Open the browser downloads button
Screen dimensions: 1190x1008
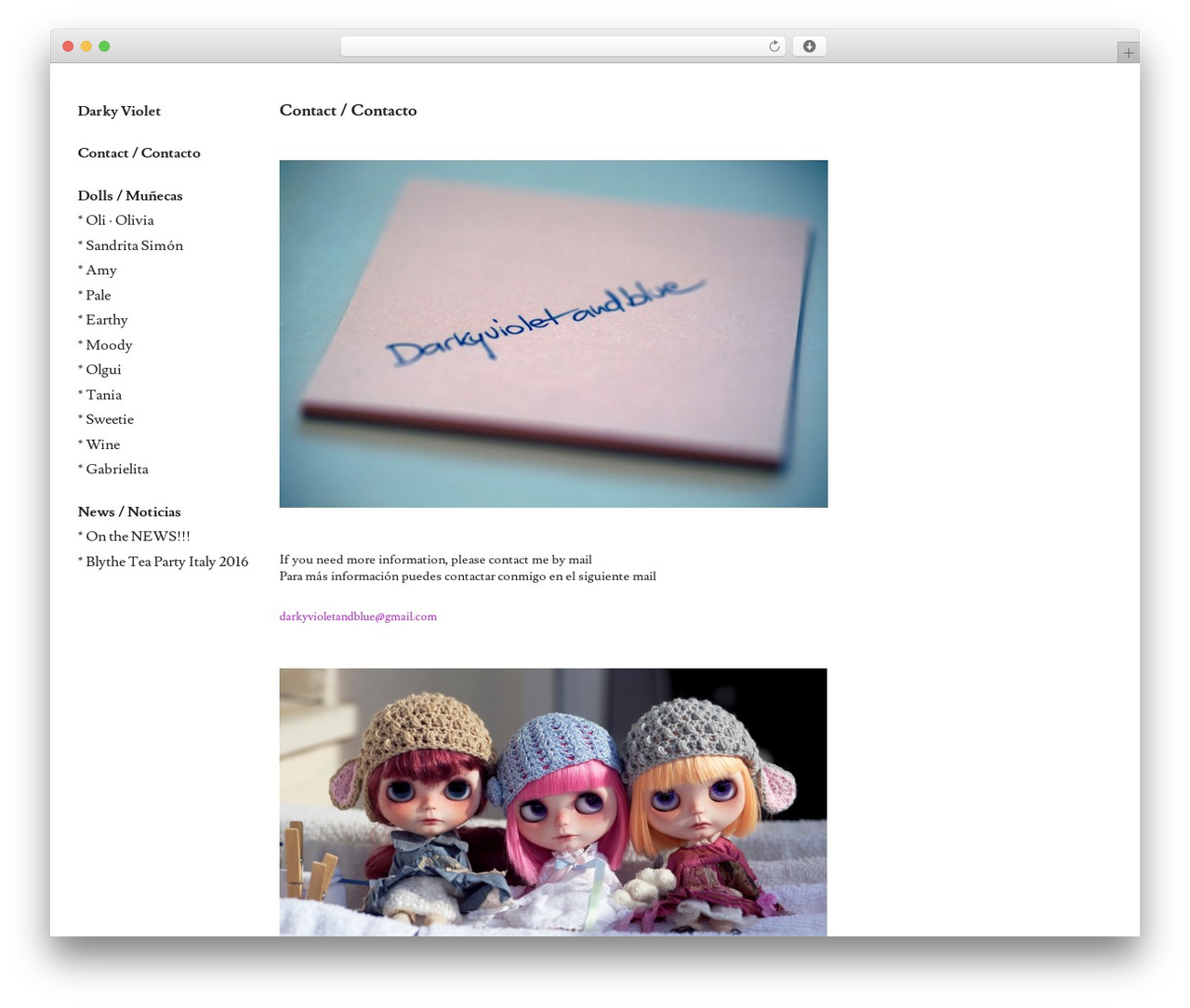point(809,46)
